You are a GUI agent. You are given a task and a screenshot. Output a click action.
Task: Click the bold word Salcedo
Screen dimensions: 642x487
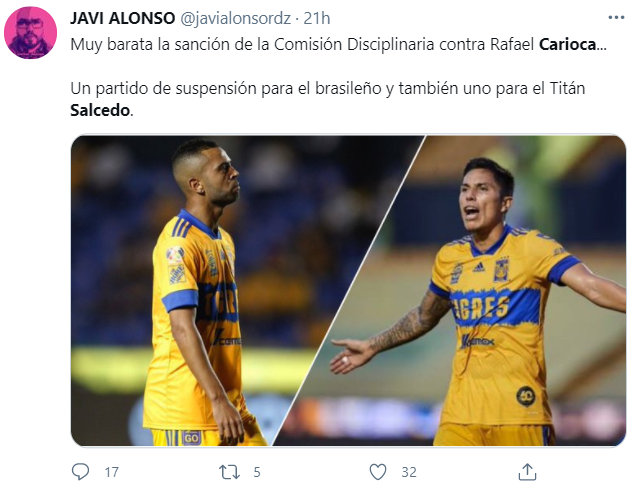tap(100, 110)
